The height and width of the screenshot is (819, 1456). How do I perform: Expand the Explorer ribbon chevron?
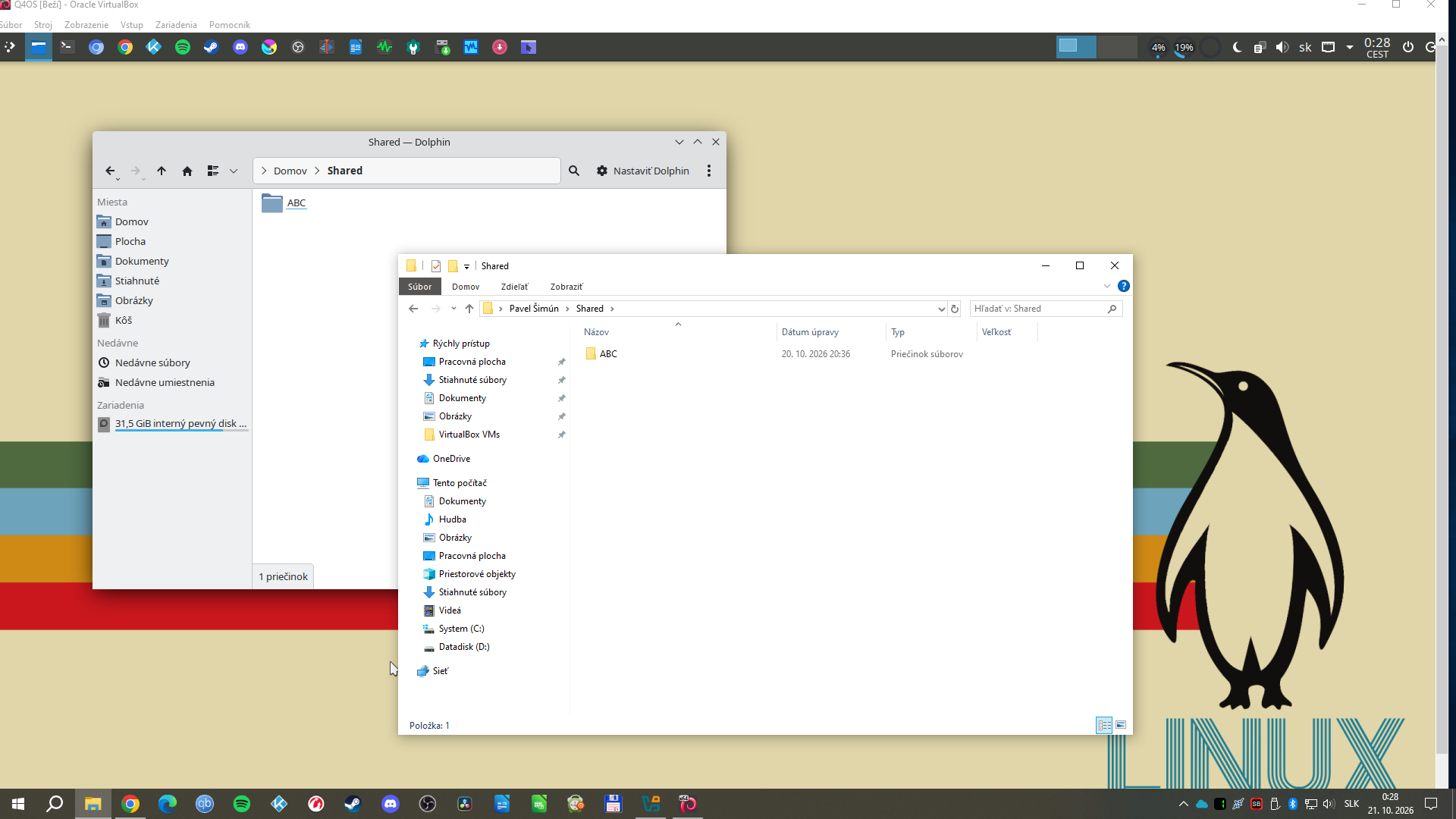(x=1107, y=287)
